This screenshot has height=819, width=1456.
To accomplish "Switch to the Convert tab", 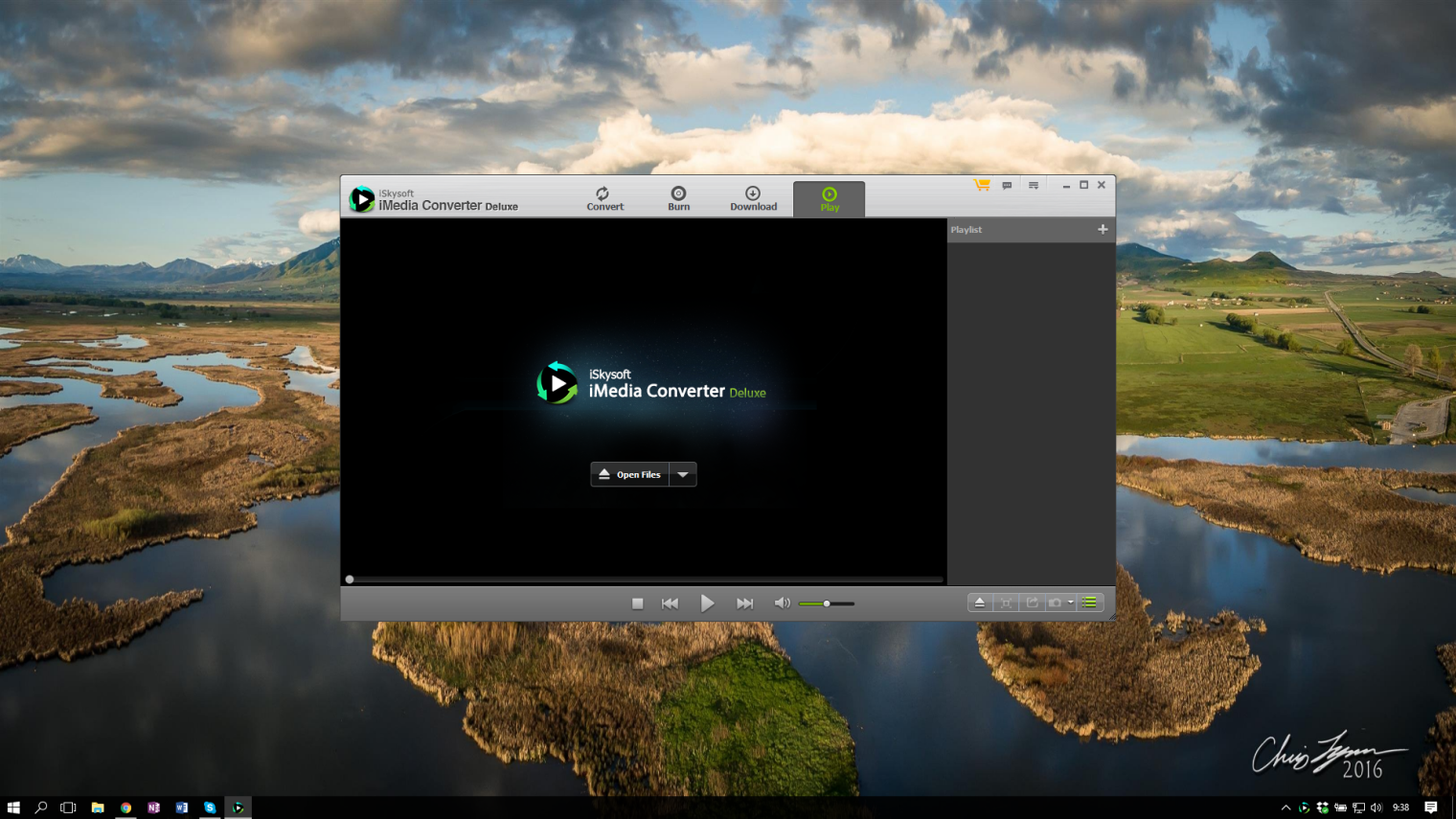I will [x=604, y=198].
